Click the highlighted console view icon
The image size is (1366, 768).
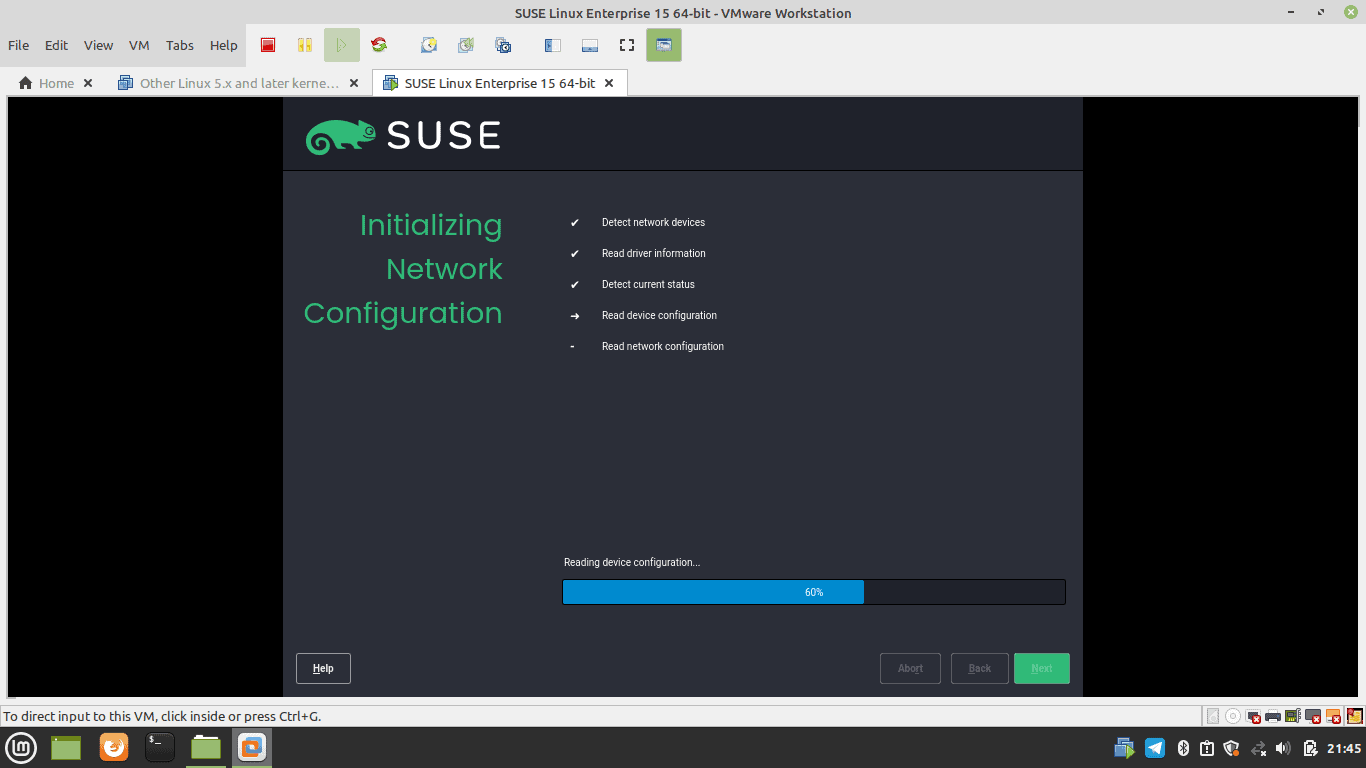664,45
